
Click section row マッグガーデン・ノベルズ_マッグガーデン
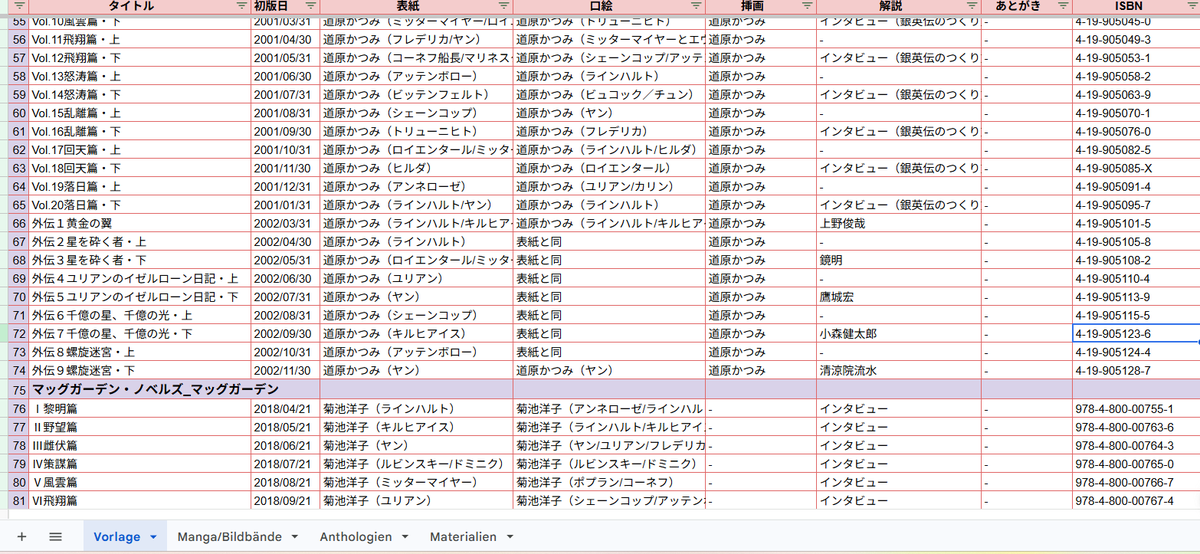click(x=155, y=389)
